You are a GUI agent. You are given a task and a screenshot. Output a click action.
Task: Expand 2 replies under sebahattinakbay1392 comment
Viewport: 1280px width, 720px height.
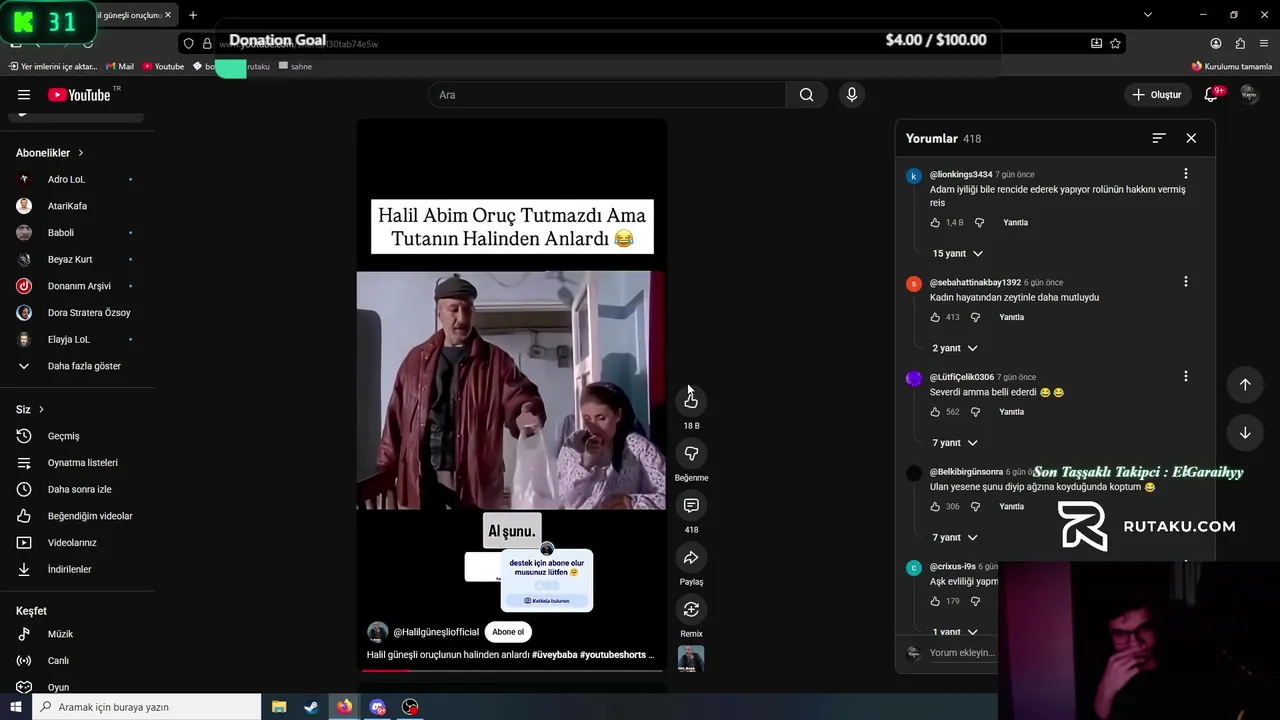955,348
